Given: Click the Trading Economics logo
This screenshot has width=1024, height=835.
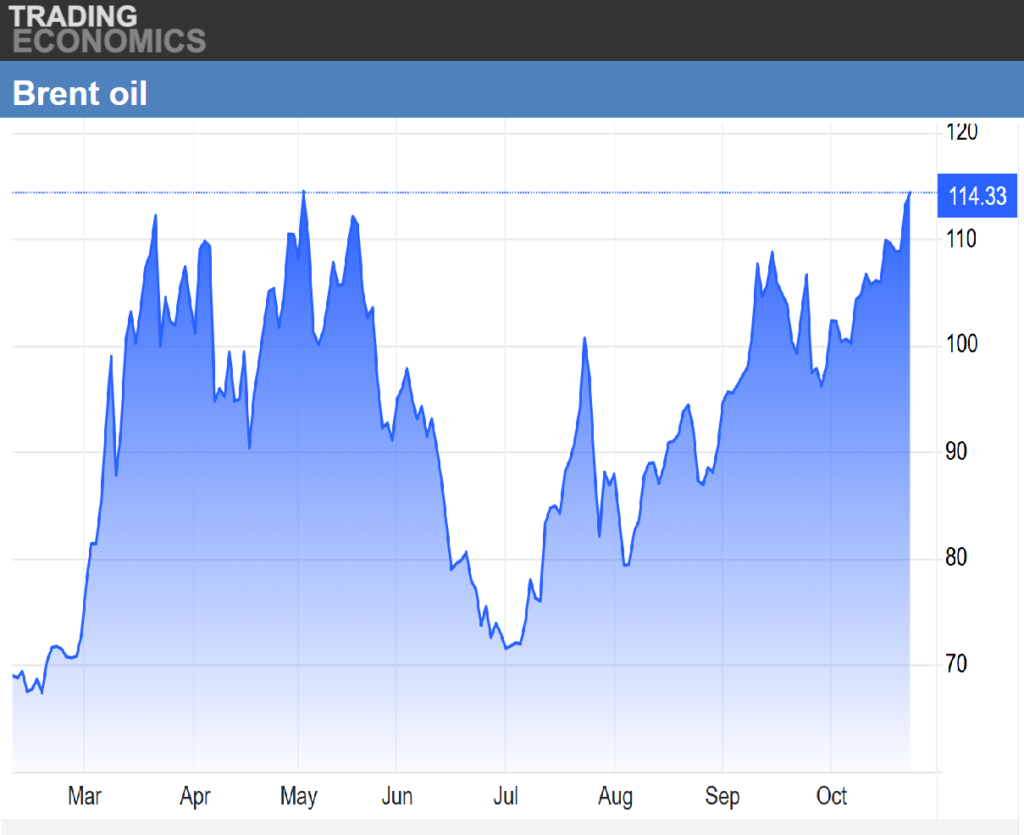Looking at the screenshot, I should click(x=107, y=29).
